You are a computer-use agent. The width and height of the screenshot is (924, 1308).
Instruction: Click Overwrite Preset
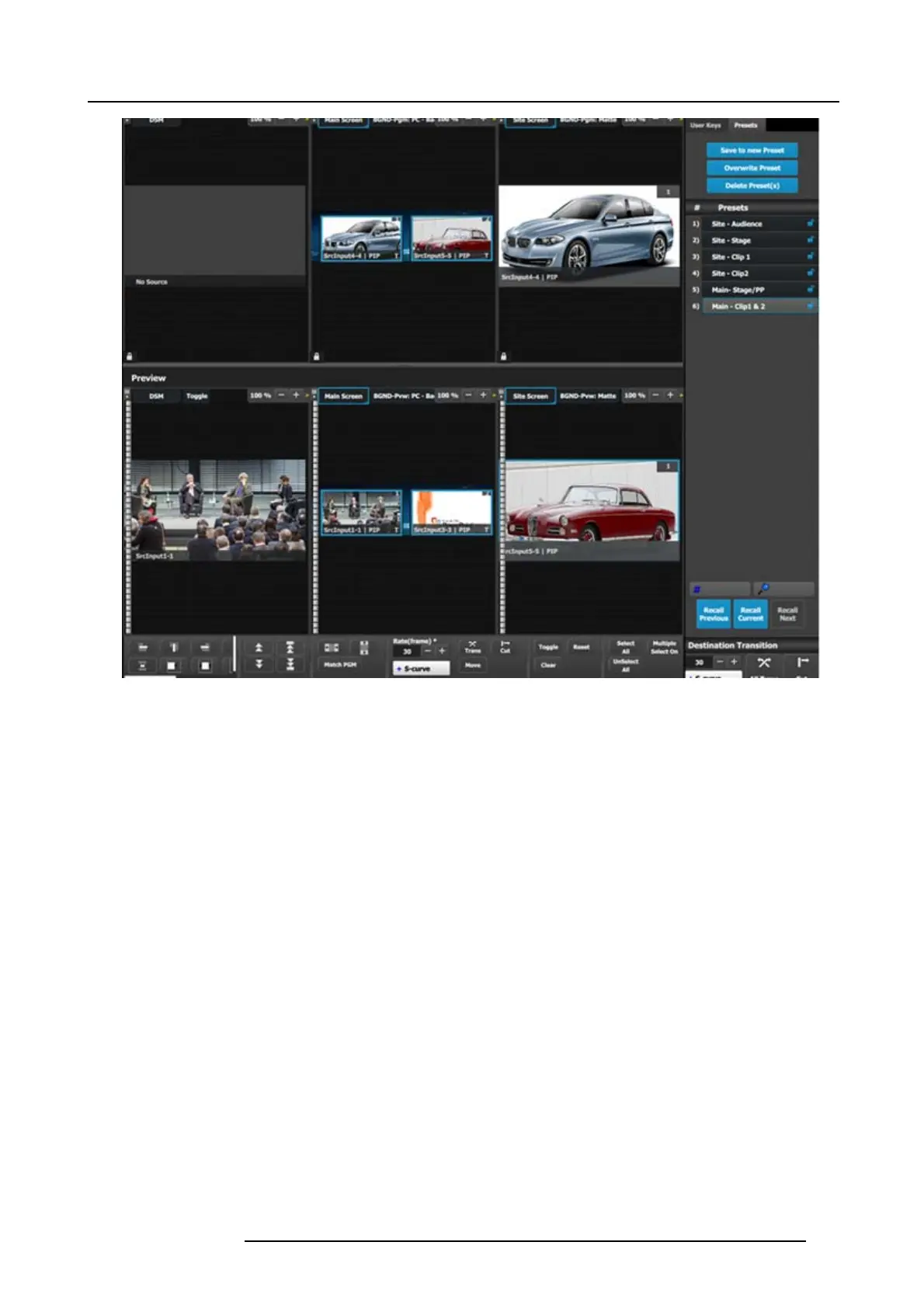pyautogui.click(x=752, y=168)
